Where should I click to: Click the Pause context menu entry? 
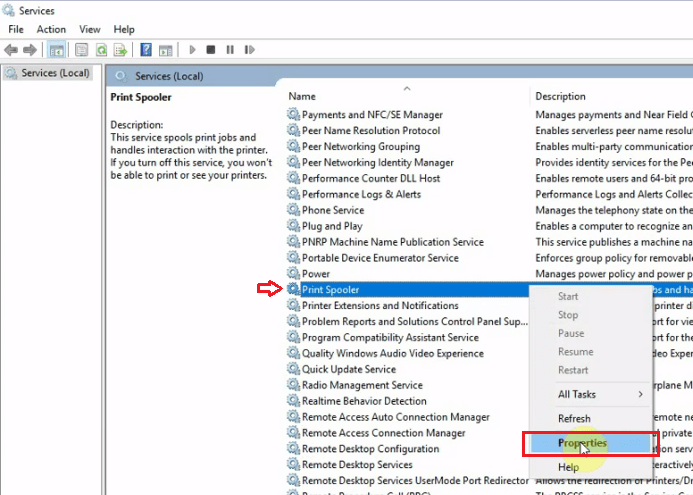pos(590,333)
